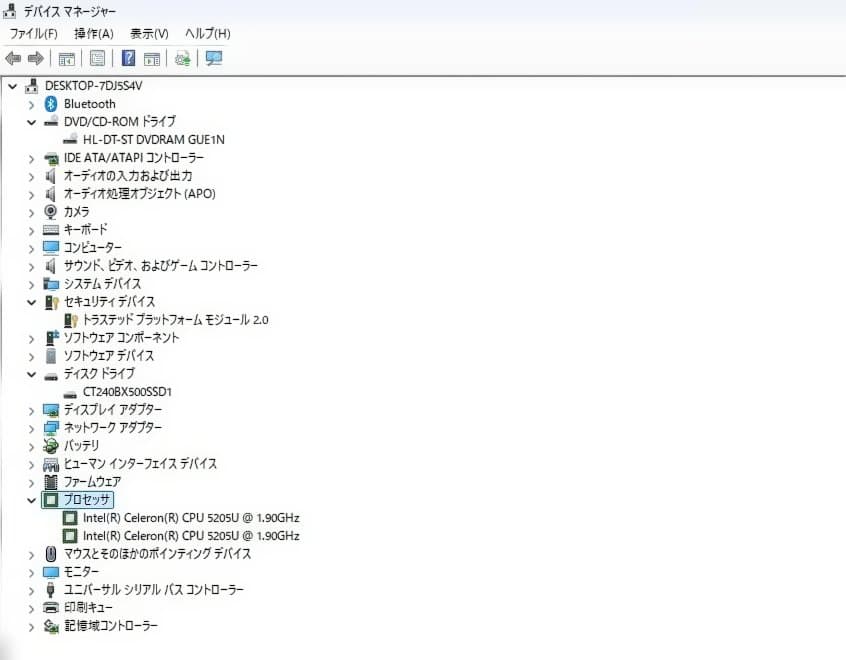The width and height of the screenshot is (846, 660).
Task: Open the 表示(V) menu
Action: coord(149,33)
